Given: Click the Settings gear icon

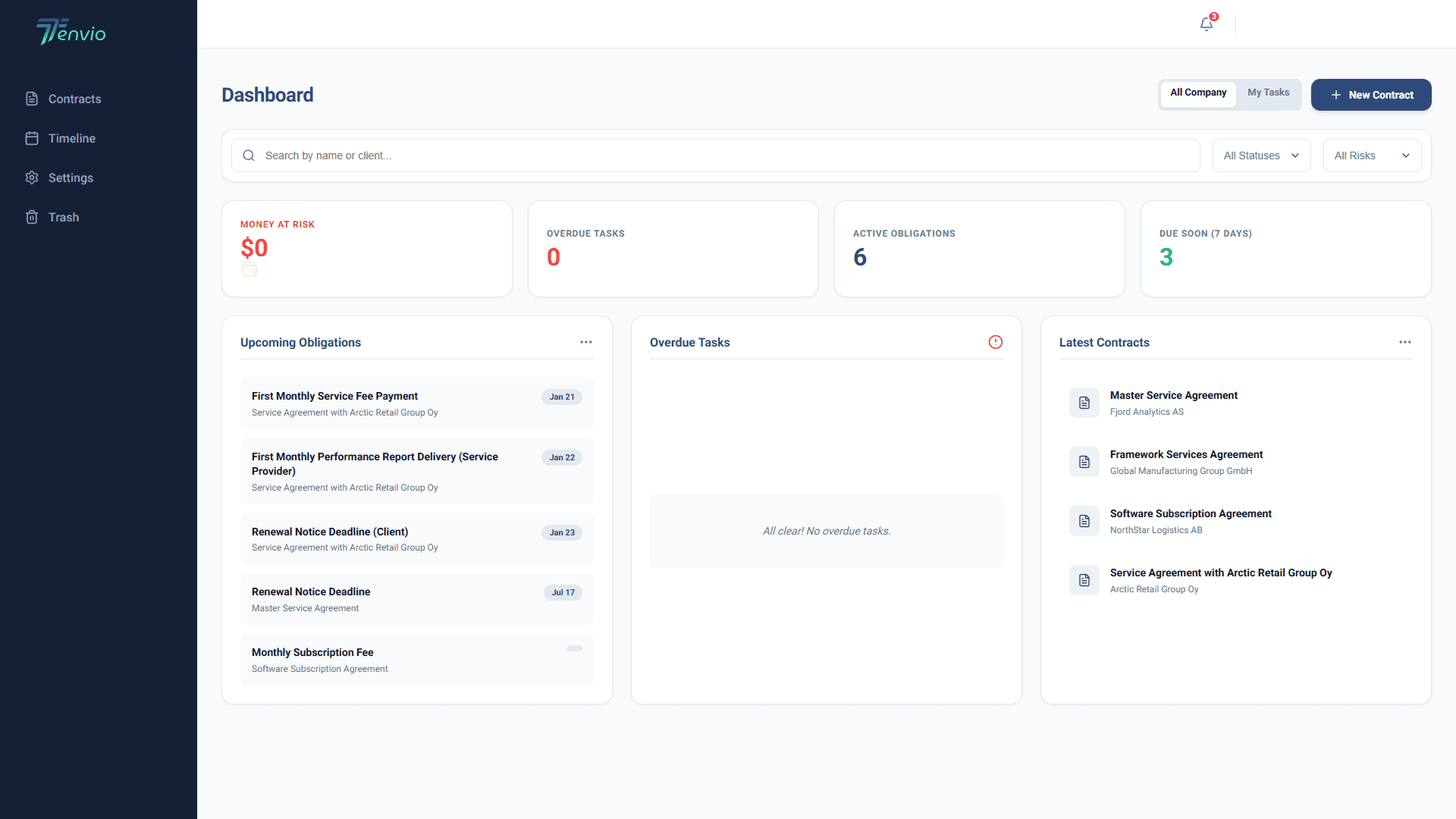Looking at the screenshot, I should coord(32,177).
